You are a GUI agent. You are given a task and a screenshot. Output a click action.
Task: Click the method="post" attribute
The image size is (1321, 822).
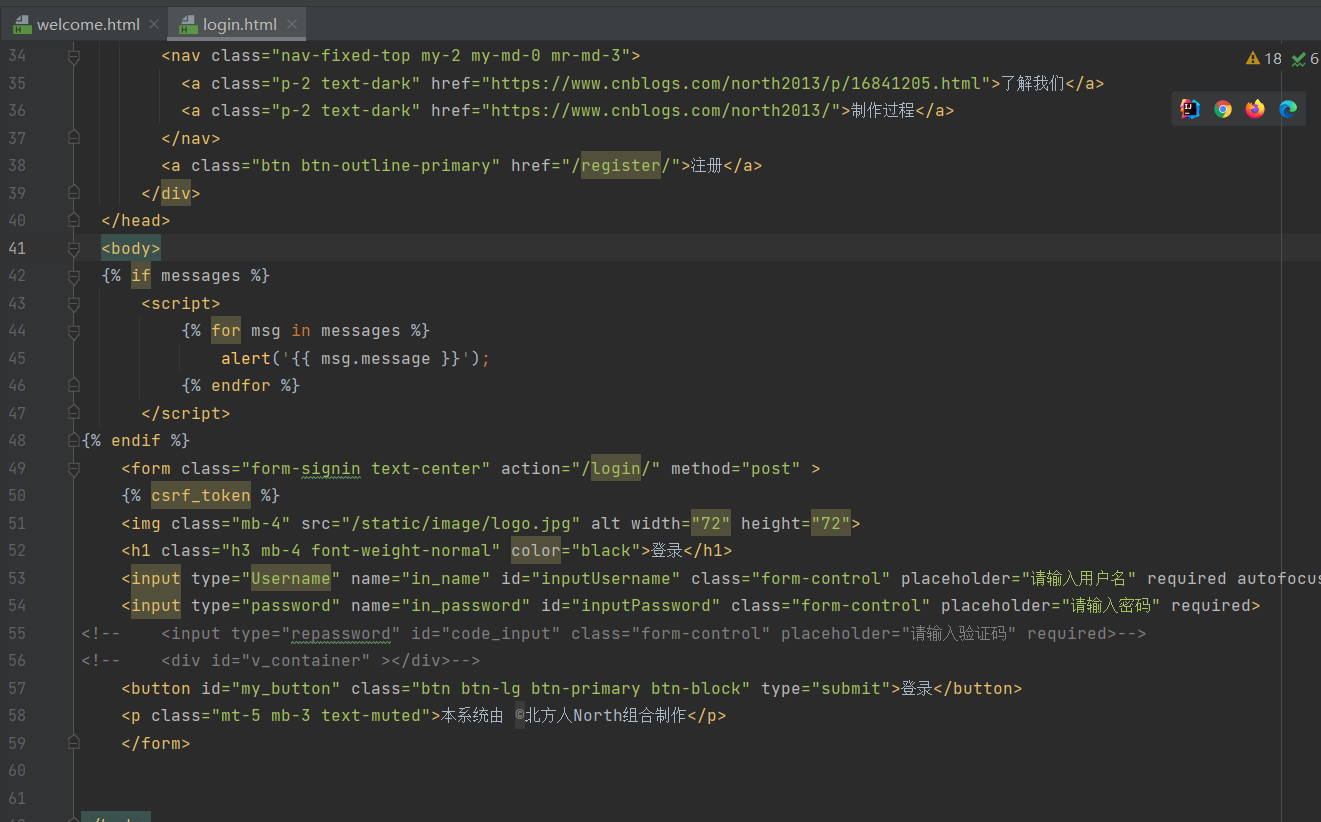[x=736, y=468]
